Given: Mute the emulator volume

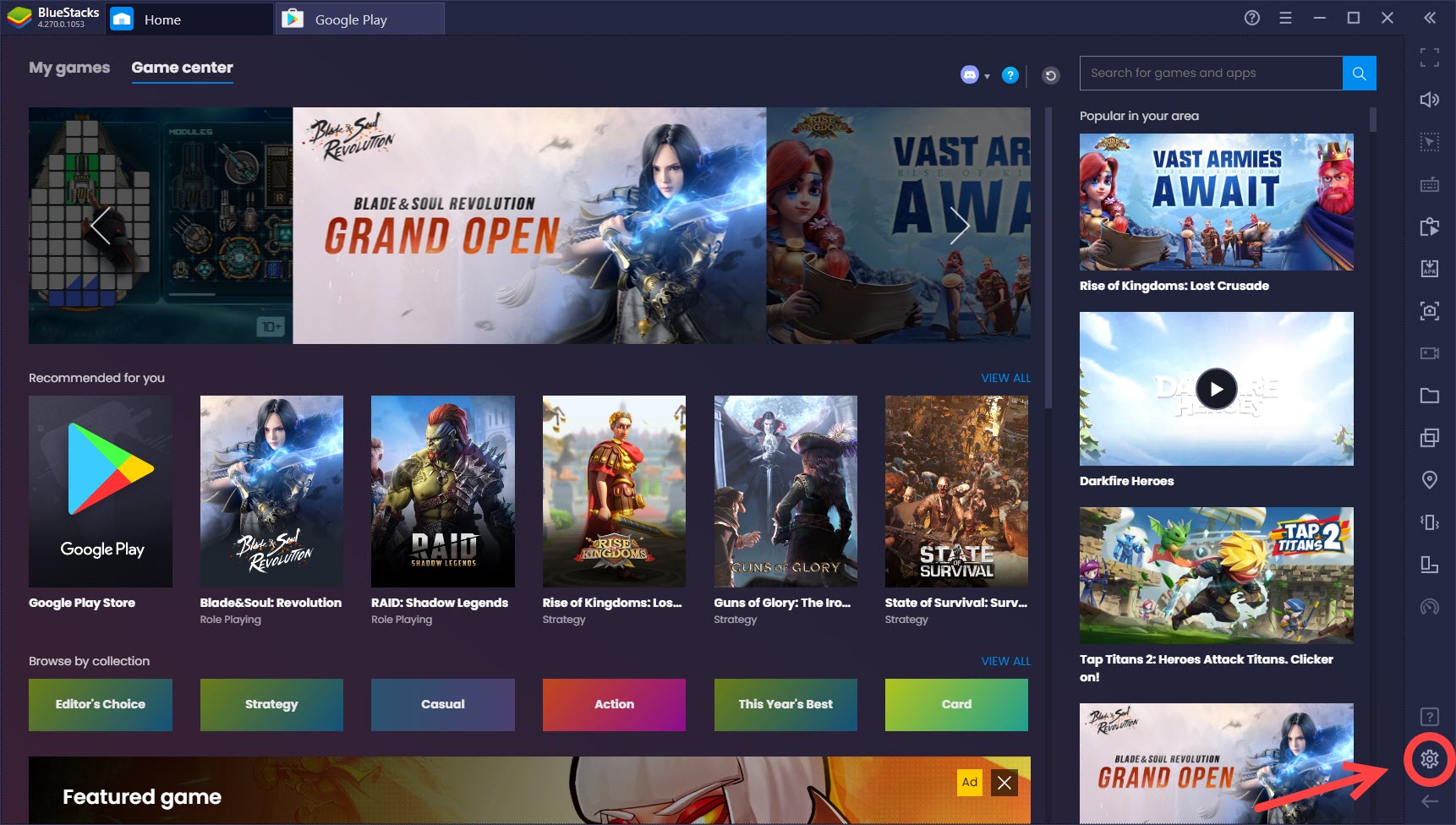Looking at the screenshot, I should click(1431, 99).
